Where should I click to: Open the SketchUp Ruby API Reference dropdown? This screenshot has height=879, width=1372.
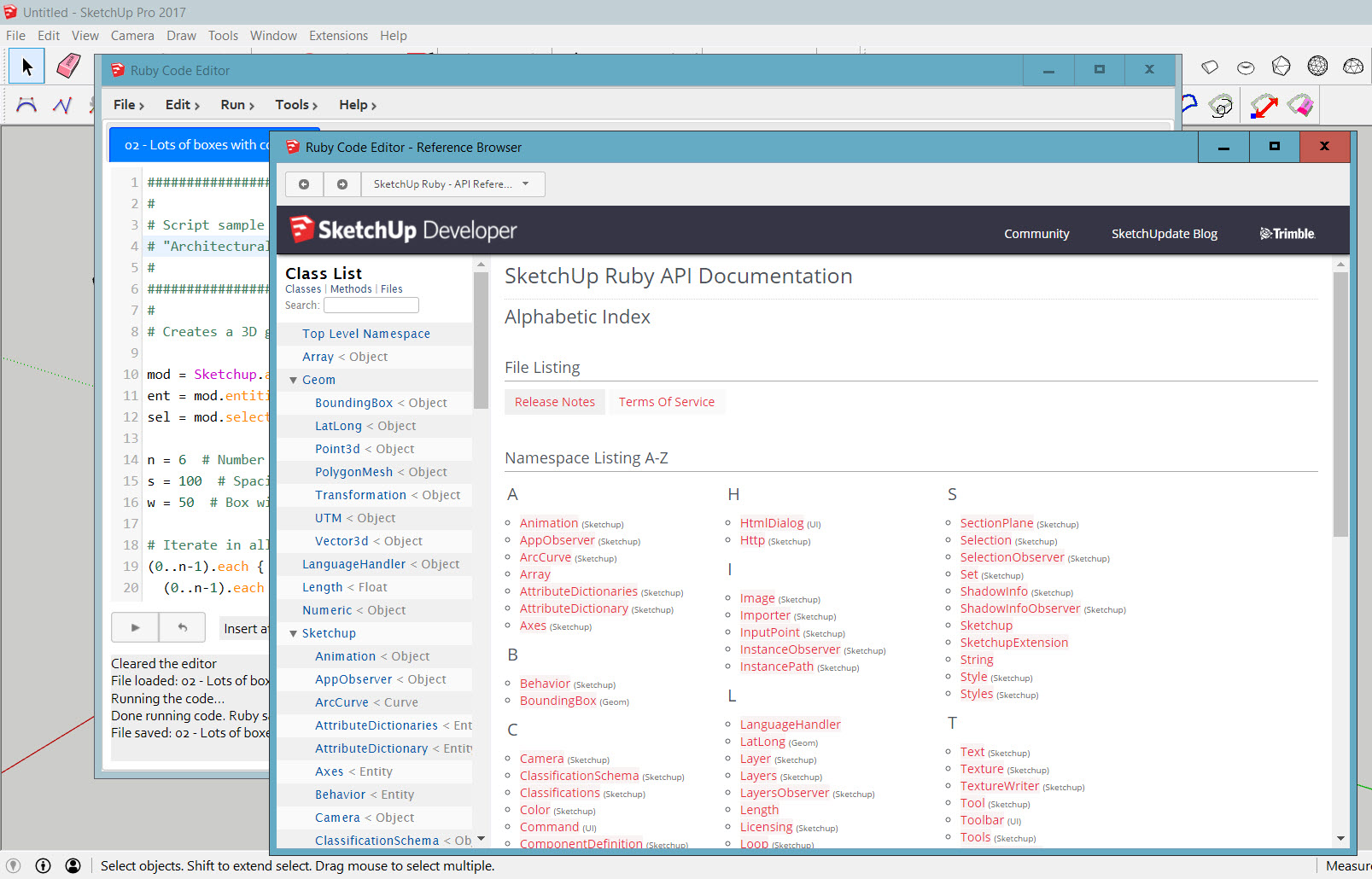coord(452,184)
